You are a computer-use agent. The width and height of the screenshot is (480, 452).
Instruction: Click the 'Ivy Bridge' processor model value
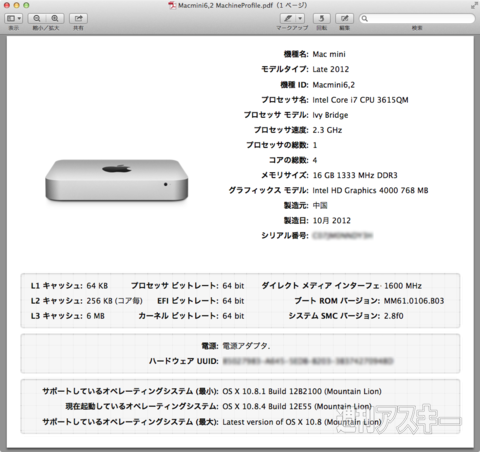point(330,115)
